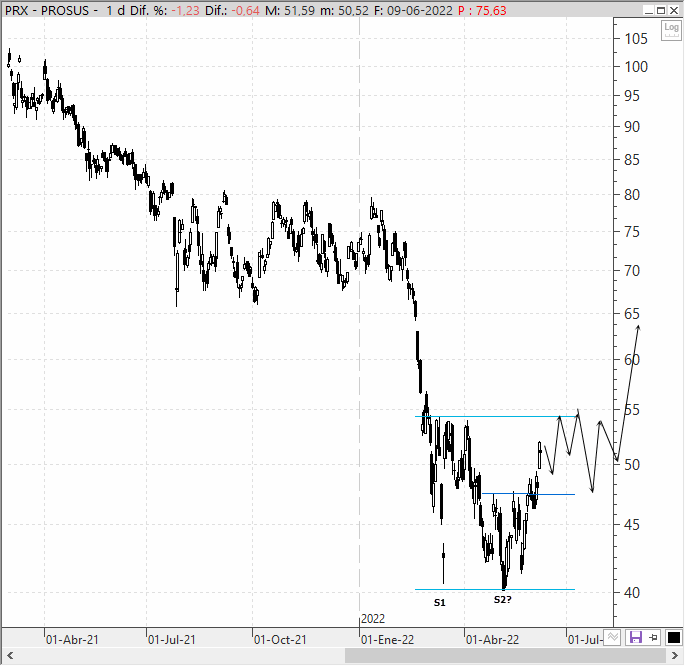Click the 45 price axis label
The width and height of the screenshot is (685, 666).
[632, 525]
